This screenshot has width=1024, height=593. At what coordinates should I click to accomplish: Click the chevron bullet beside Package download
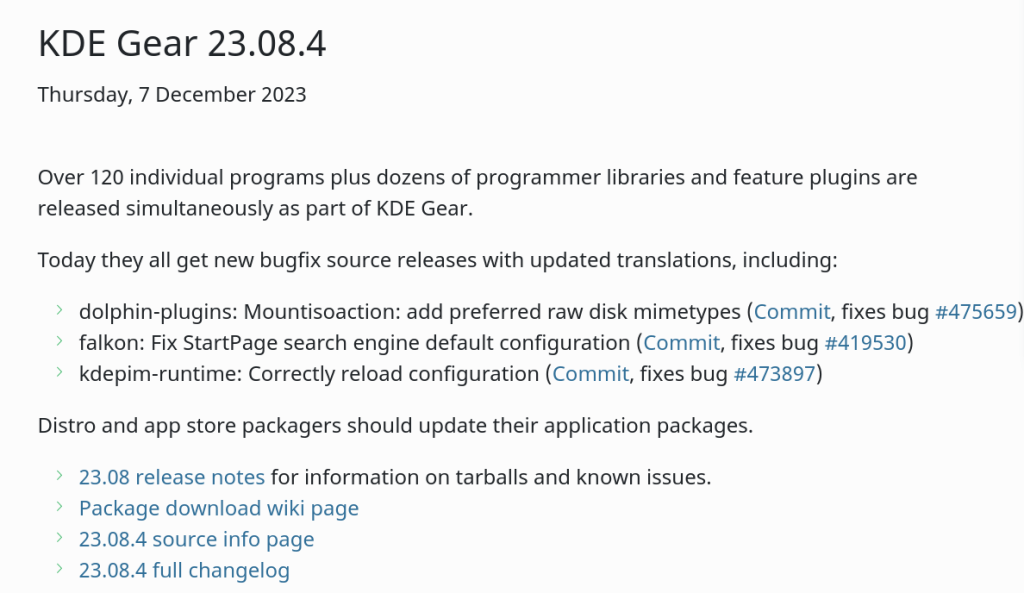(60, 507)
